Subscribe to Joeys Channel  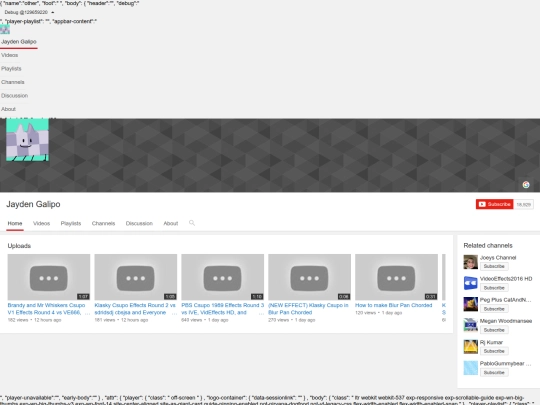[x=494, y=266]
